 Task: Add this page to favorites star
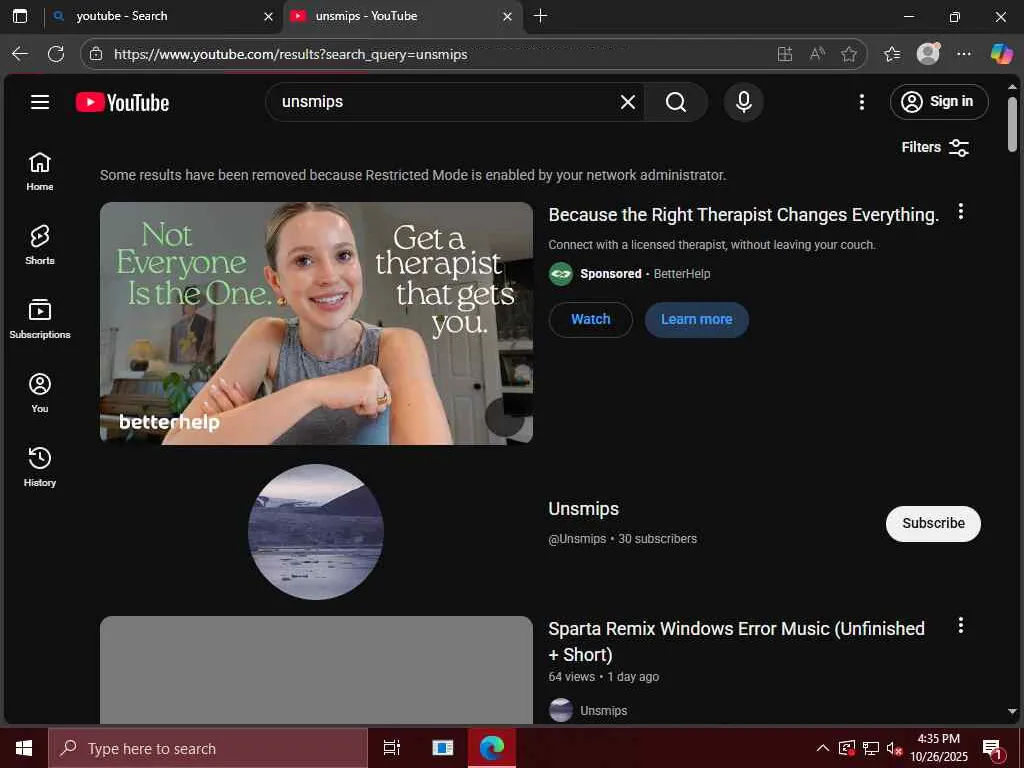[x=848, y=54]
